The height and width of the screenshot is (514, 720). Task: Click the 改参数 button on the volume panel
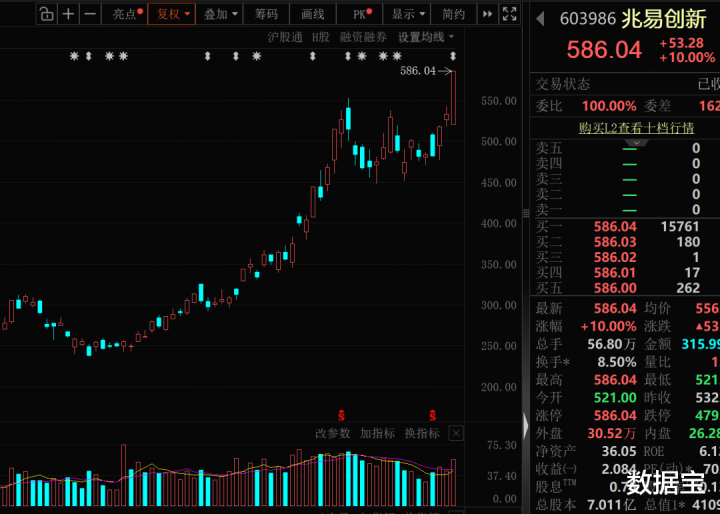(x=332, y=433)
